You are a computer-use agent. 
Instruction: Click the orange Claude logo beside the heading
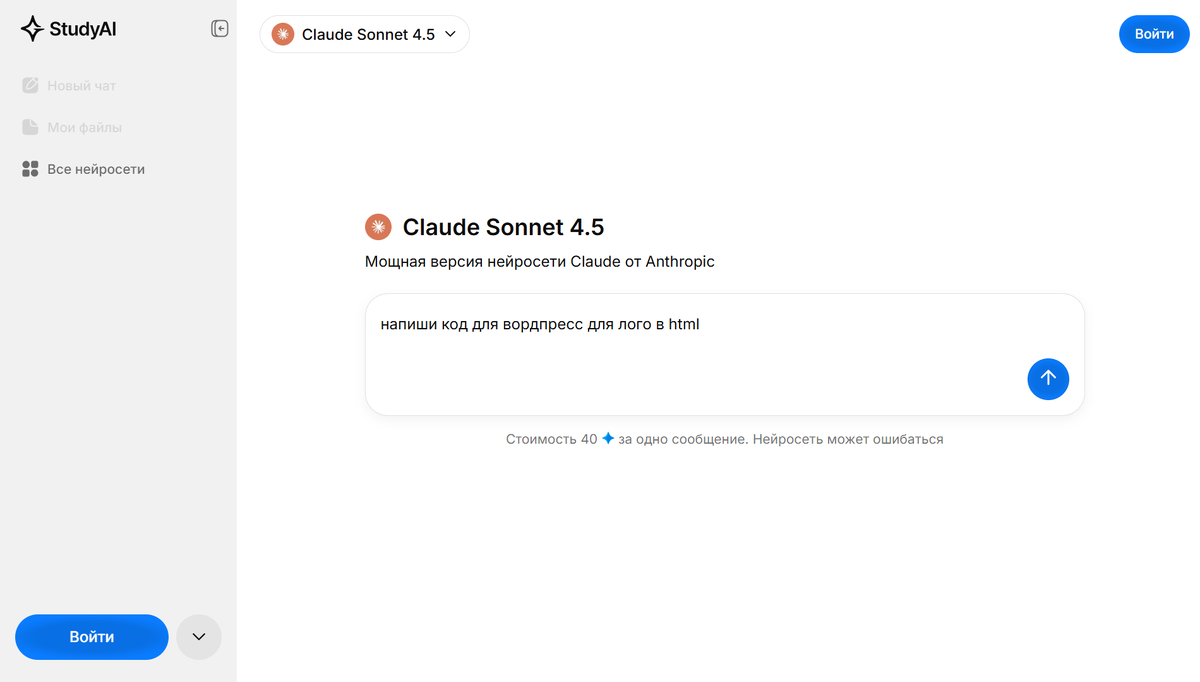(x=378, y=227)
